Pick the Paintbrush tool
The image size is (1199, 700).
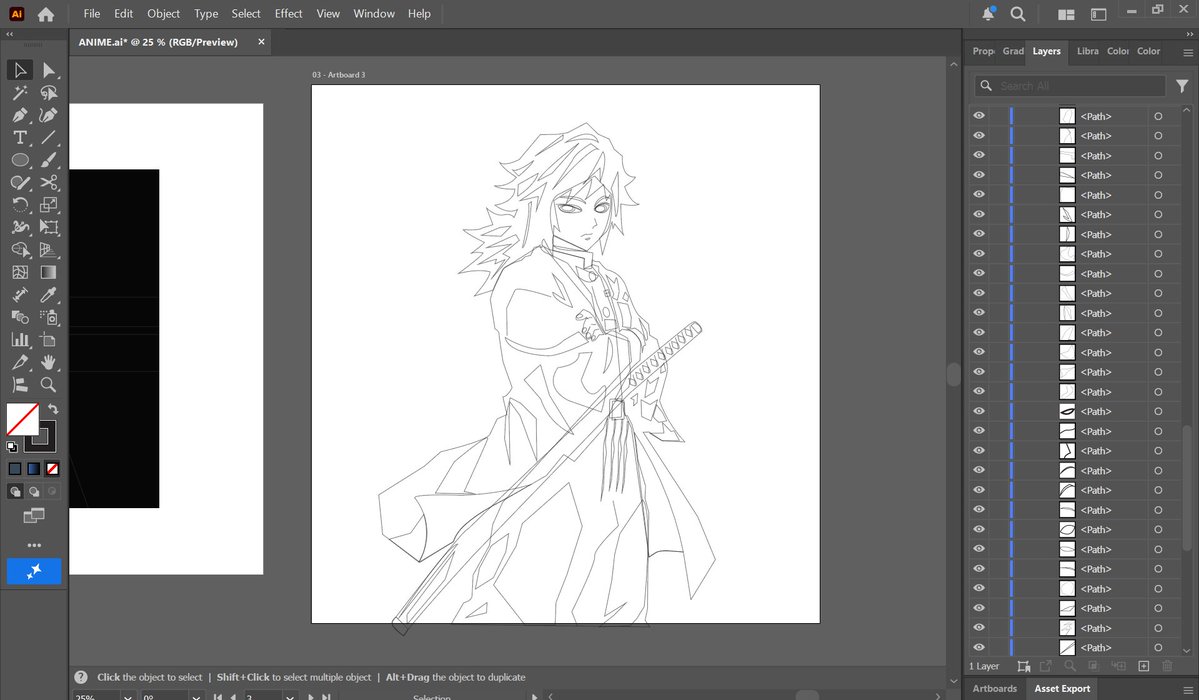click(49, 160)
